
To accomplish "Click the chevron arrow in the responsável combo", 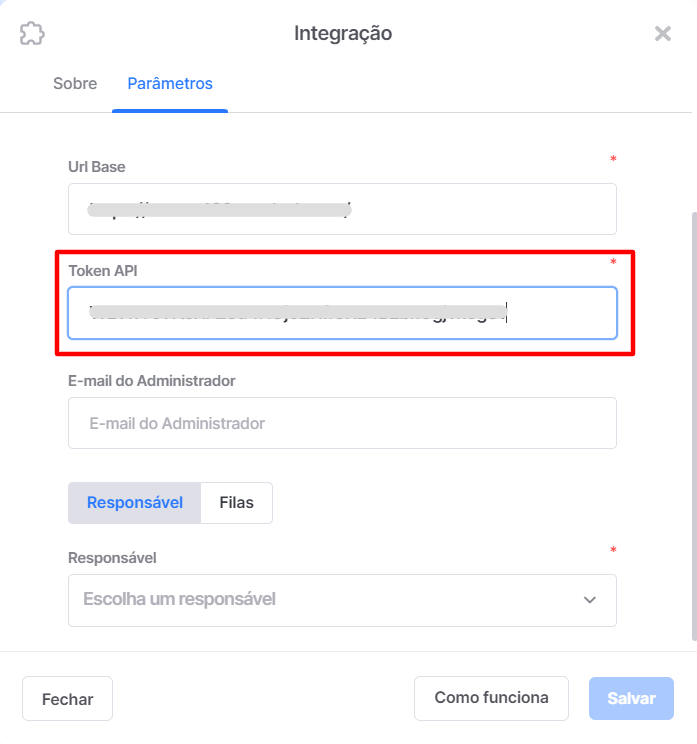I will [589, 600].
